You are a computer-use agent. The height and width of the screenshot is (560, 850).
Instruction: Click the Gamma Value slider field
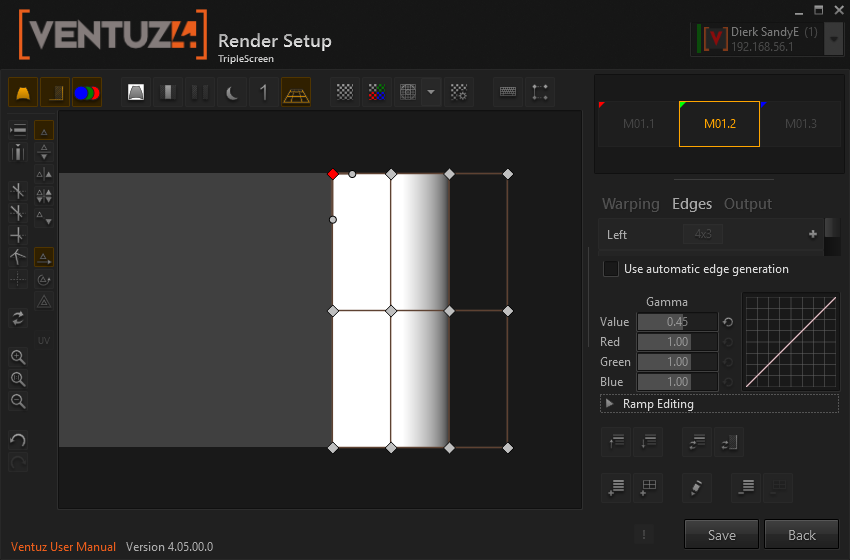coord(677,322)
